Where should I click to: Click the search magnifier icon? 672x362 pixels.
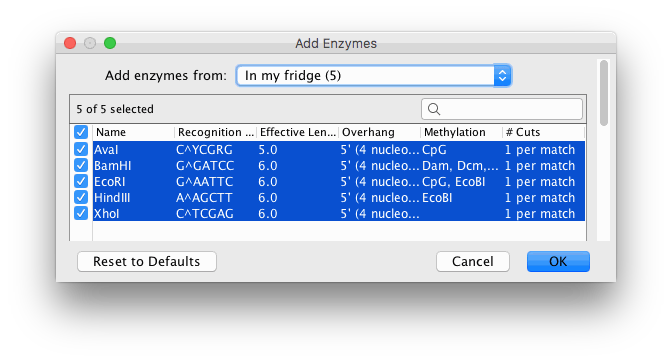click(x=434, y=109)
